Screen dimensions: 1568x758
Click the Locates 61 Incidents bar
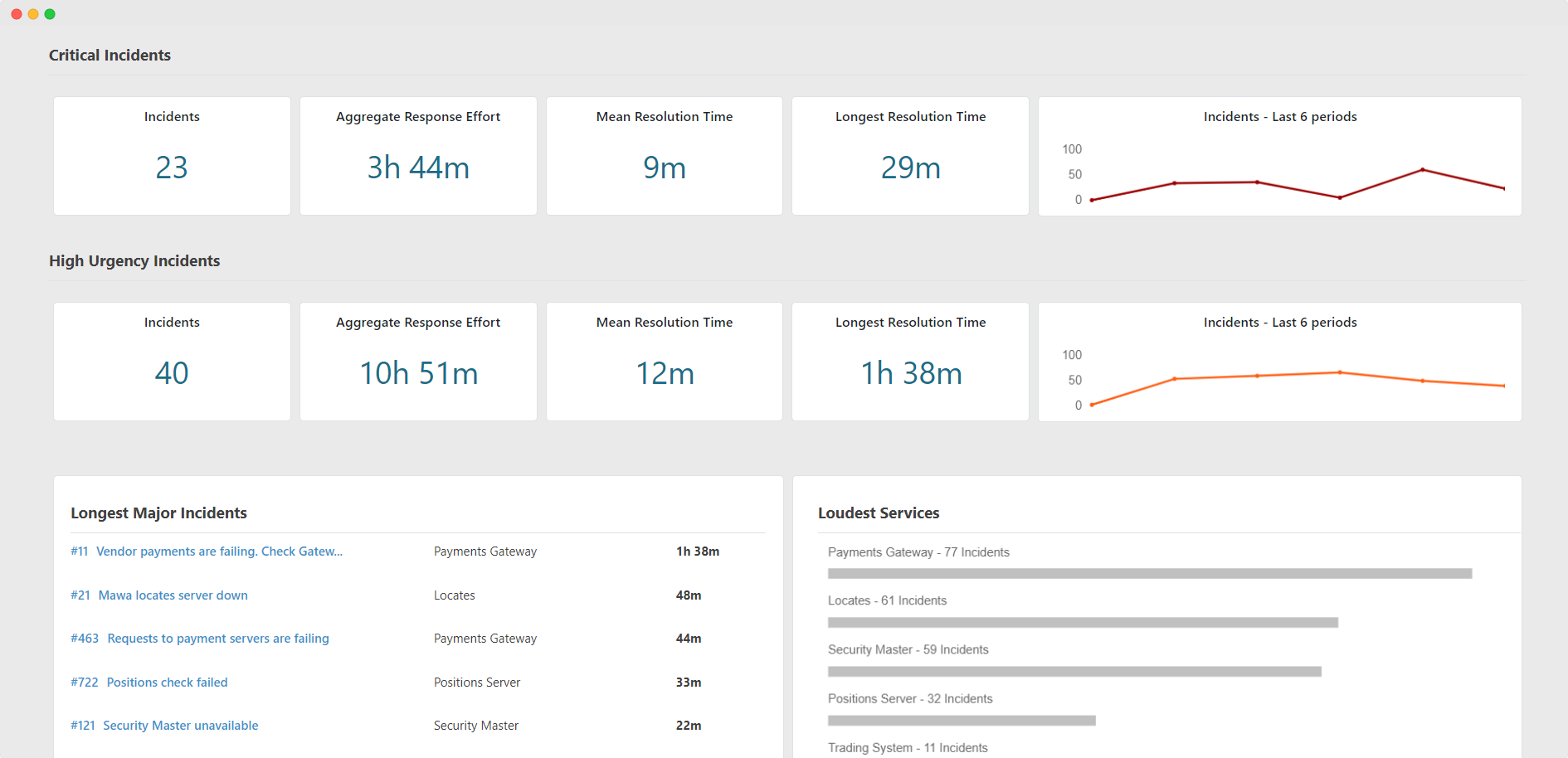(1083, 623)
